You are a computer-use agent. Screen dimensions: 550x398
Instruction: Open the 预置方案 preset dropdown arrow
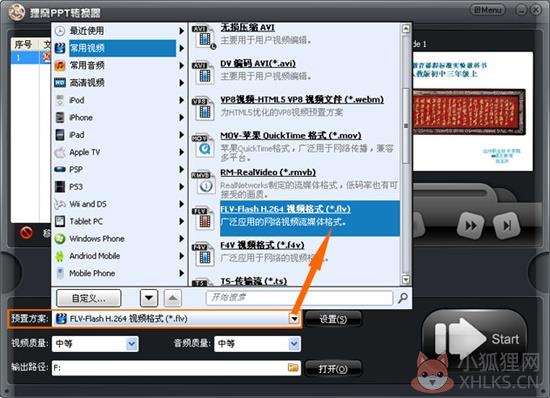tap(294, 319)
